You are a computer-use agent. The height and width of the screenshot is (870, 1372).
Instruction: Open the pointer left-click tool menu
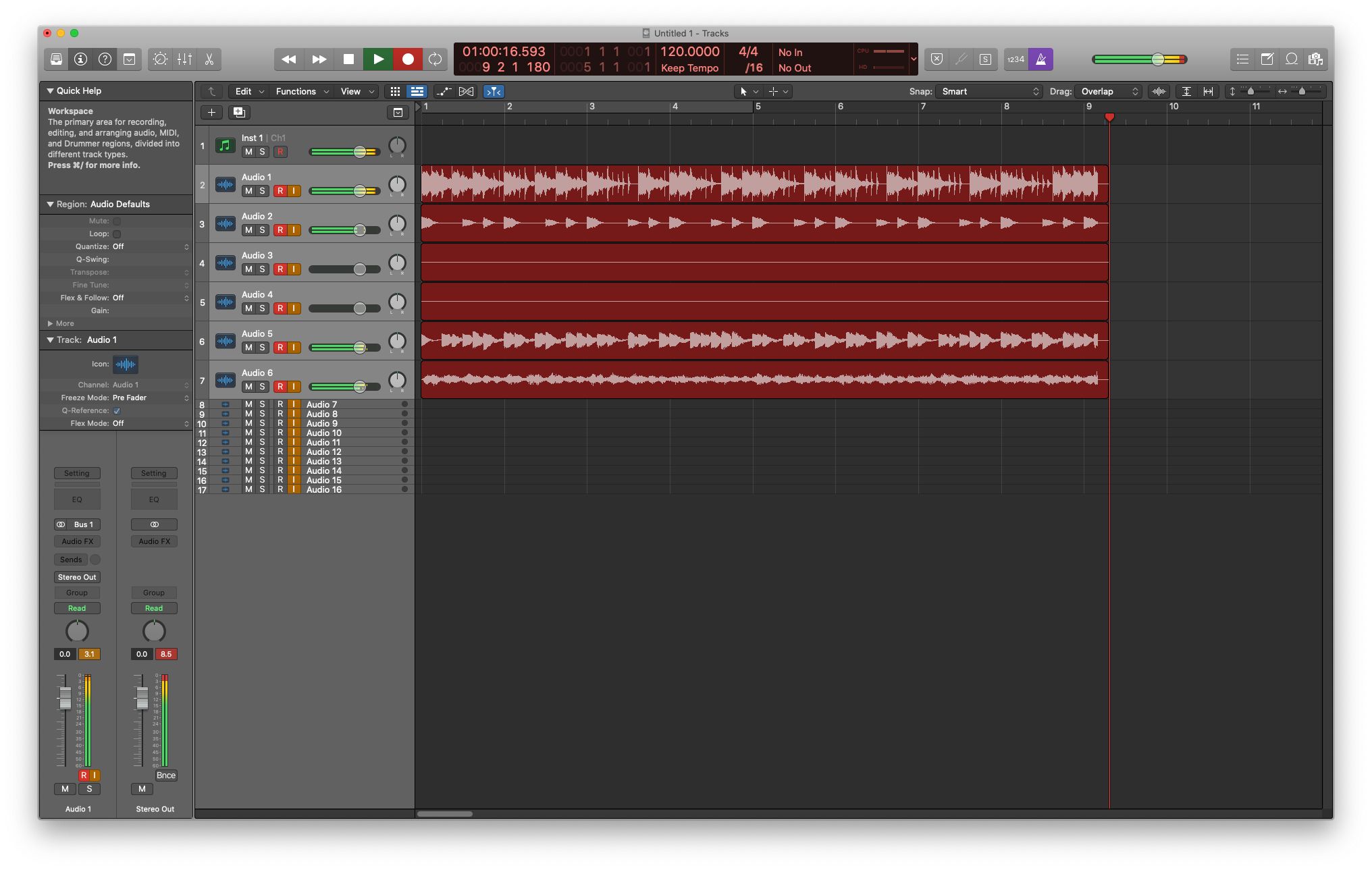tap(748, 91)
